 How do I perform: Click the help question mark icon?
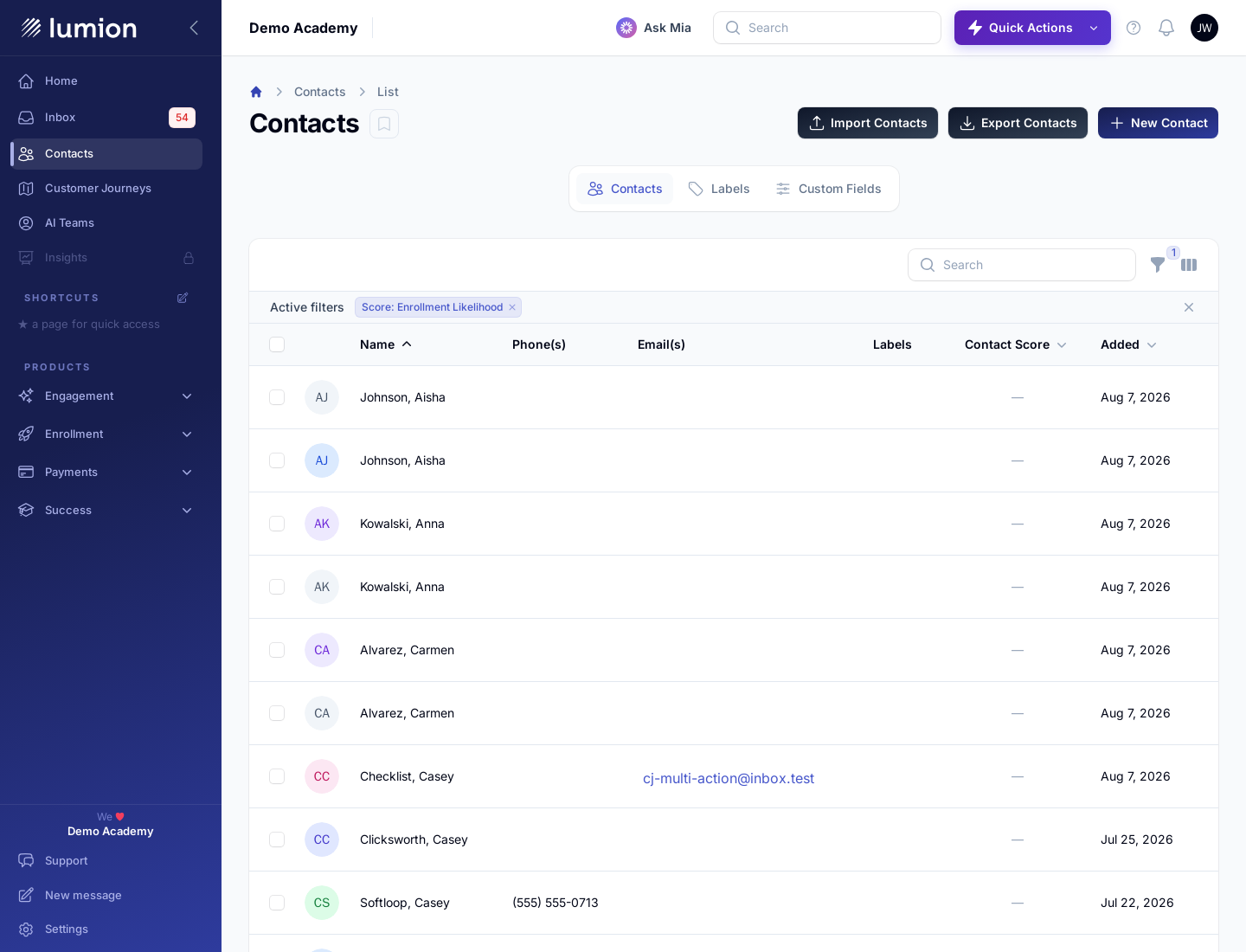[x=1134, y=28]
